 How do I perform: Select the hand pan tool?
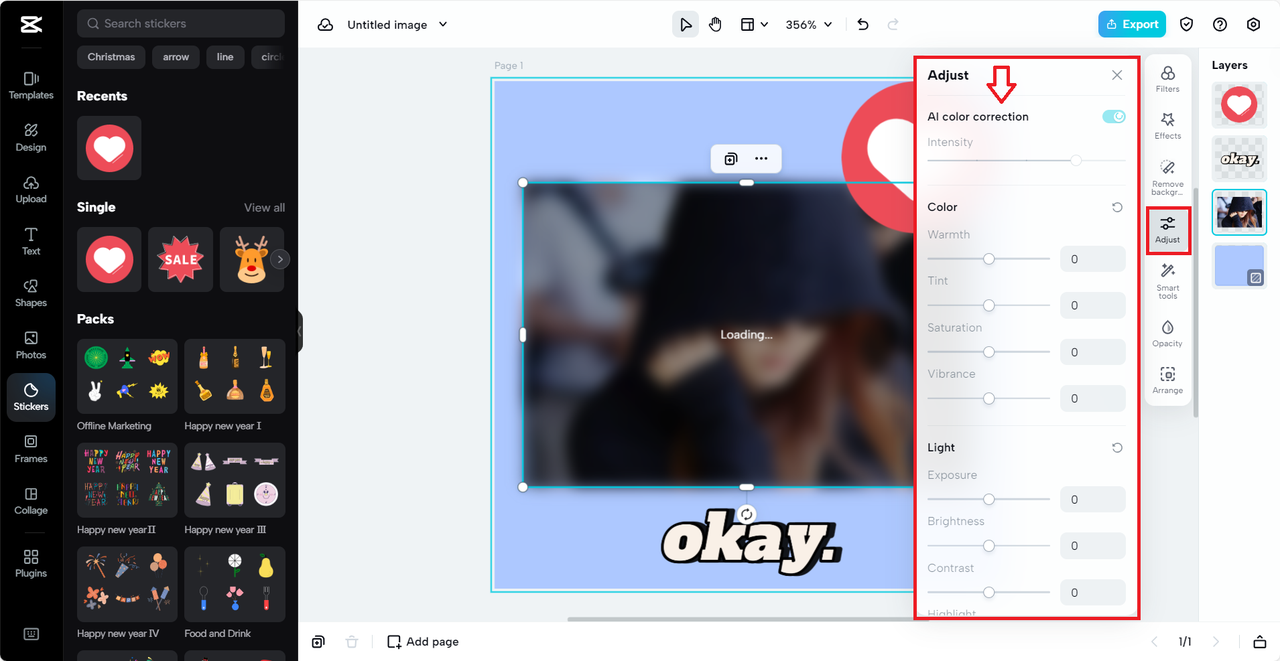pos(715,25)
